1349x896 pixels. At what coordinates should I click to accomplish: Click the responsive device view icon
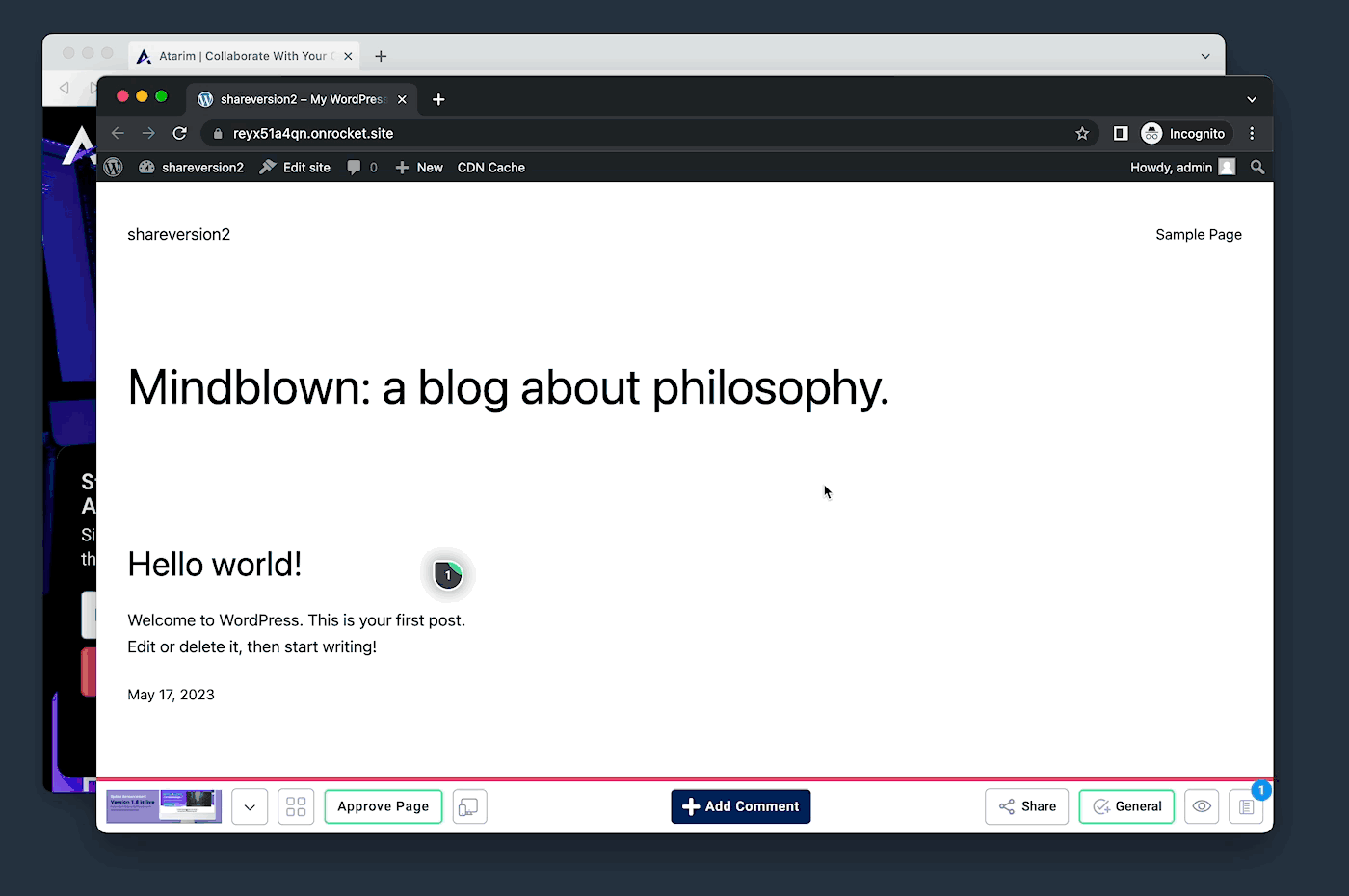pyautogui.click(x=469, y=806)
